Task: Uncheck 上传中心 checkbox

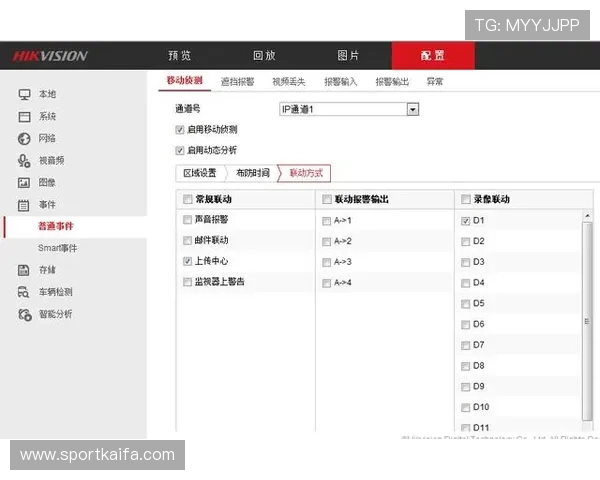Action: pos(187,261)
